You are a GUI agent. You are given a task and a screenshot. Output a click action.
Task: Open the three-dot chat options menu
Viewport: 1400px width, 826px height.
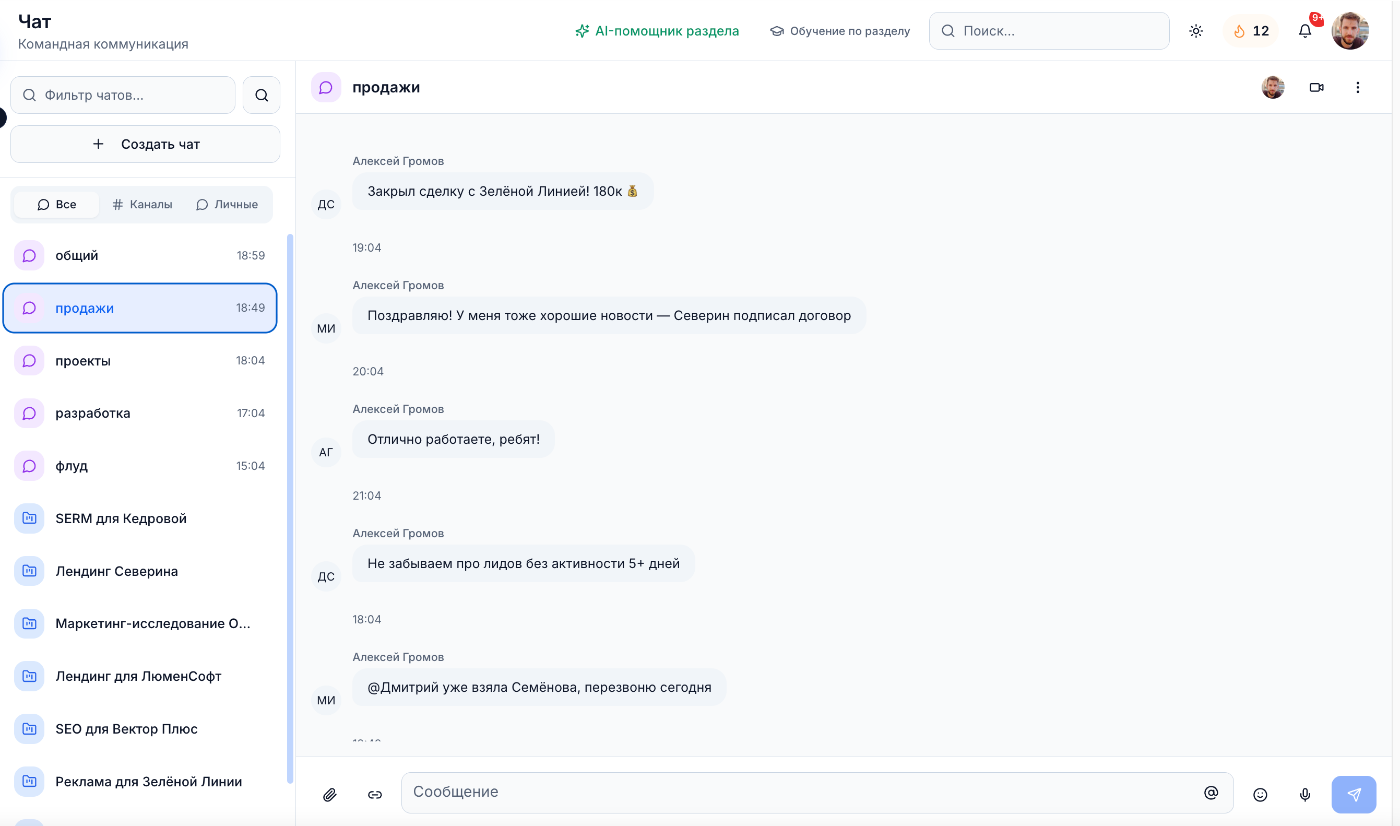(1358, 88)
